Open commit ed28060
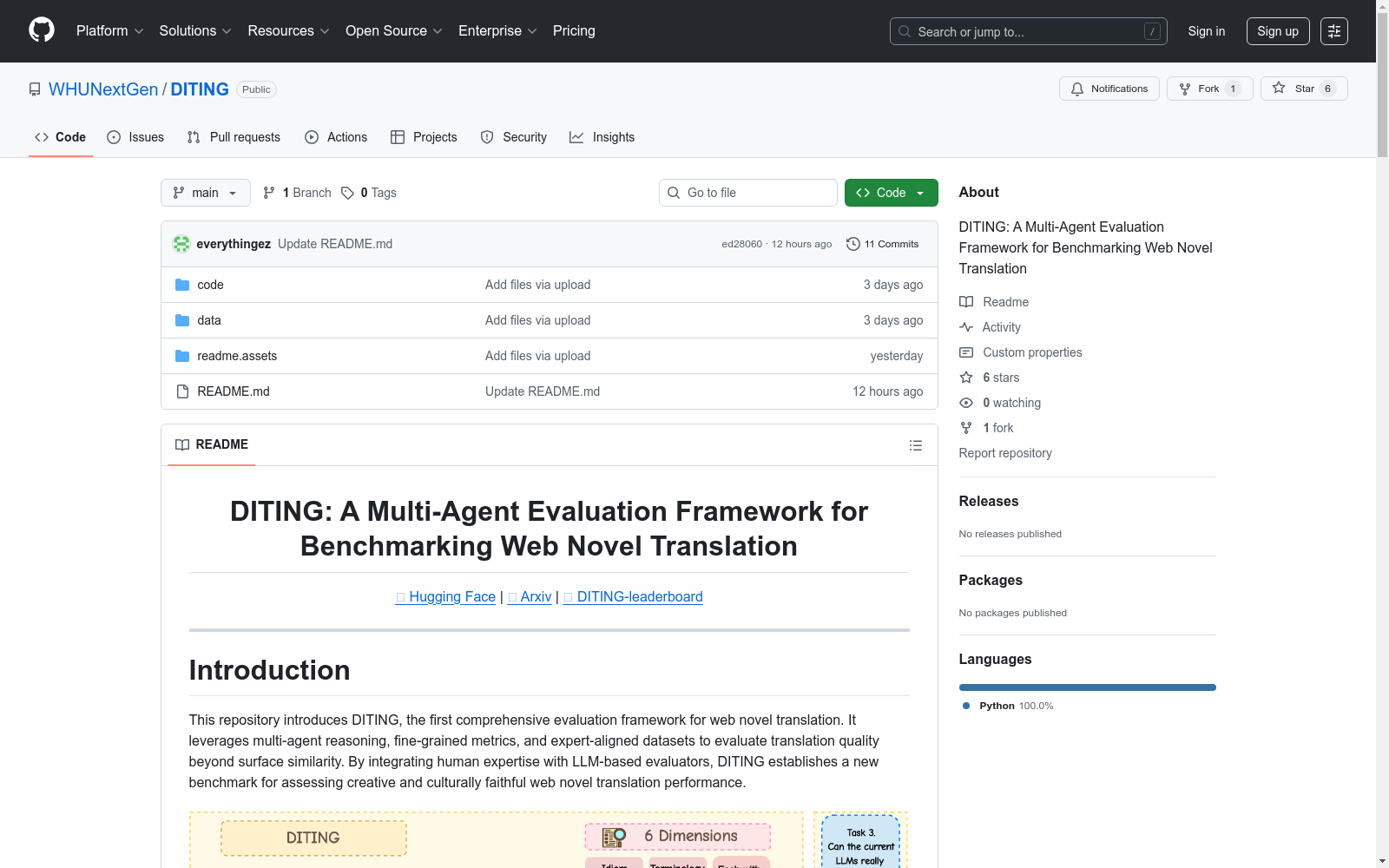 (x=742, y=244)
